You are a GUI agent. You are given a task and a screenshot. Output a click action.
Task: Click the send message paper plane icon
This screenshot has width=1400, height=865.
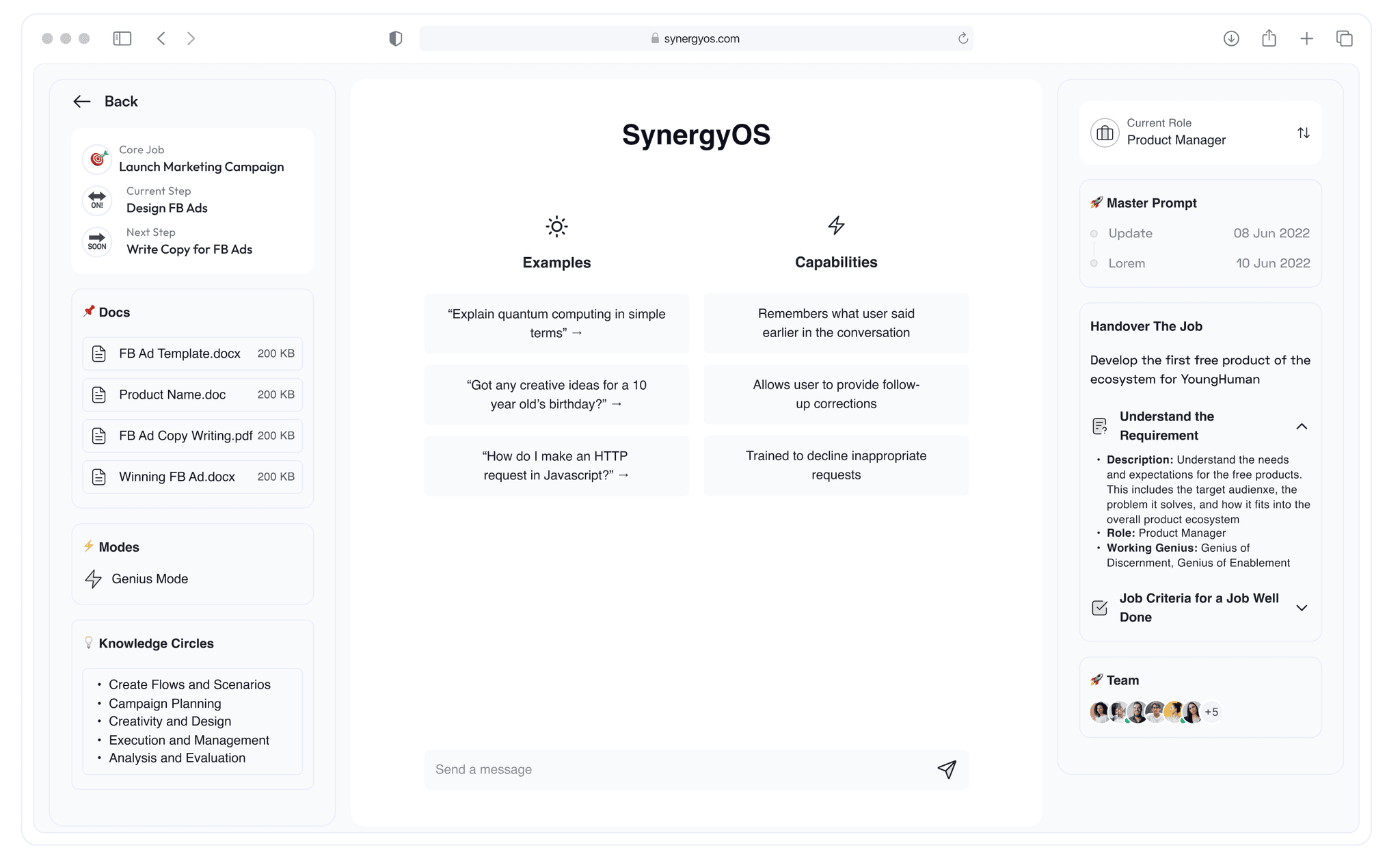click(x=946, y=769)
